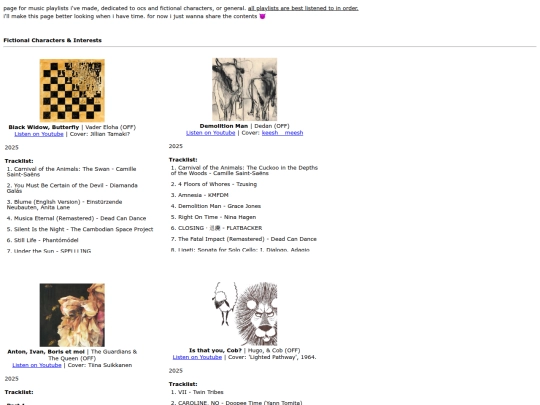The width and height of the screenshot is (540, 405).
Task: Click track 'The Cuckoo in the Depths of the Woods'
Action: click(x=244, y=170)
